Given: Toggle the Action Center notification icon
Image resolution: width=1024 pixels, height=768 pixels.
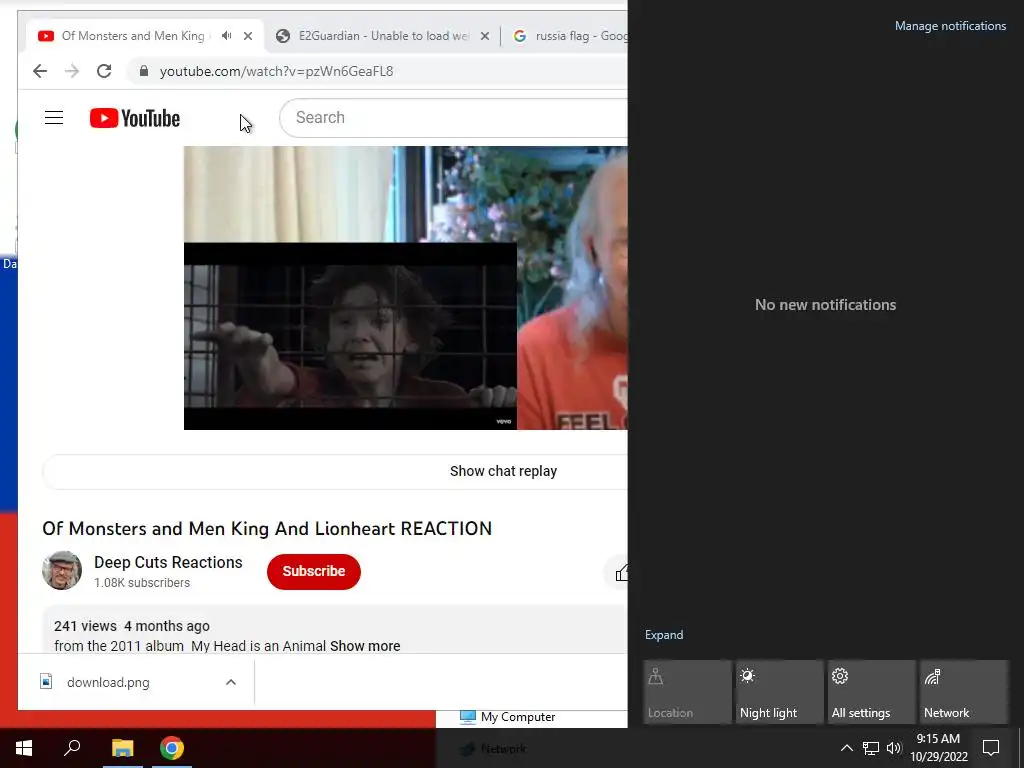Looking at the screenshot, I should point(991,748).
